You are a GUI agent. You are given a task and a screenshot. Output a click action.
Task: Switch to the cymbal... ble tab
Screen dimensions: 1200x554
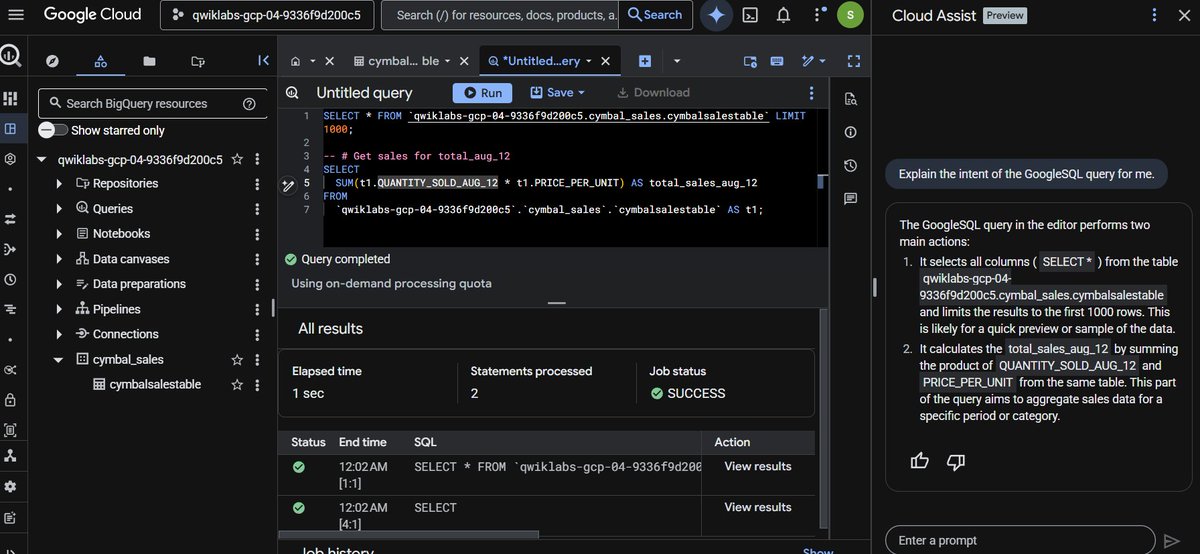404,61
